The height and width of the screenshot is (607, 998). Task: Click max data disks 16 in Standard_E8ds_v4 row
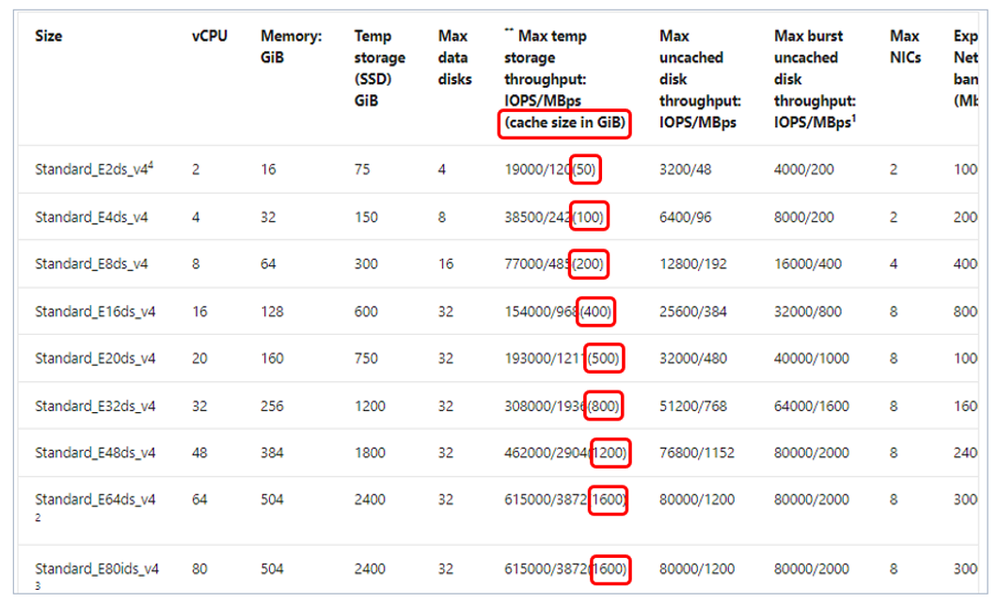pyautogui.click(x=446, y=264)
